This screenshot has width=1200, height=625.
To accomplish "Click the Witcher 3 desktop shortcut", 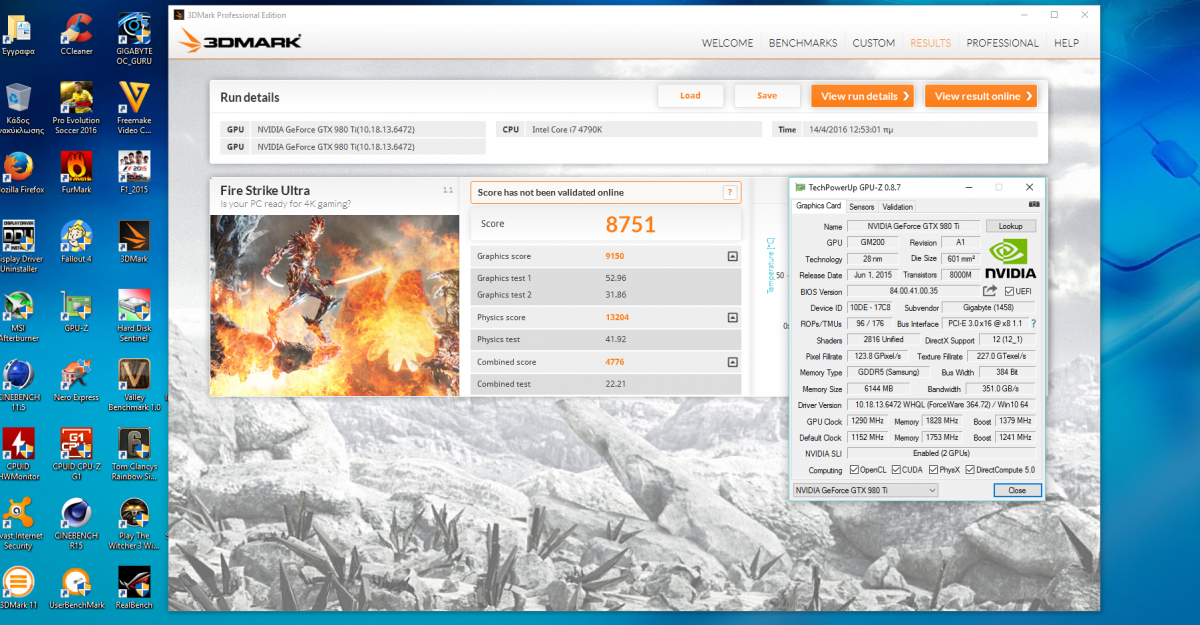I will tap(134, 524).
